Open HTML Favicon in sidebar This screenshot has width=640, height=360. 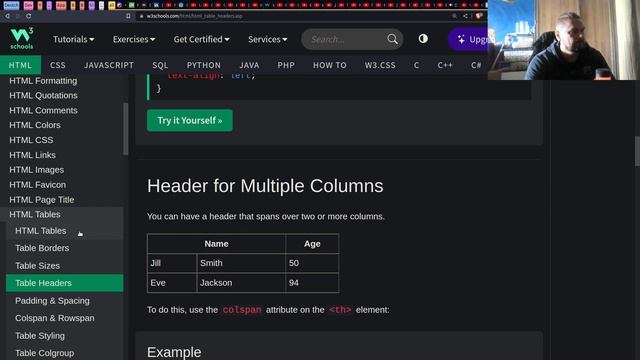point(38,185)
